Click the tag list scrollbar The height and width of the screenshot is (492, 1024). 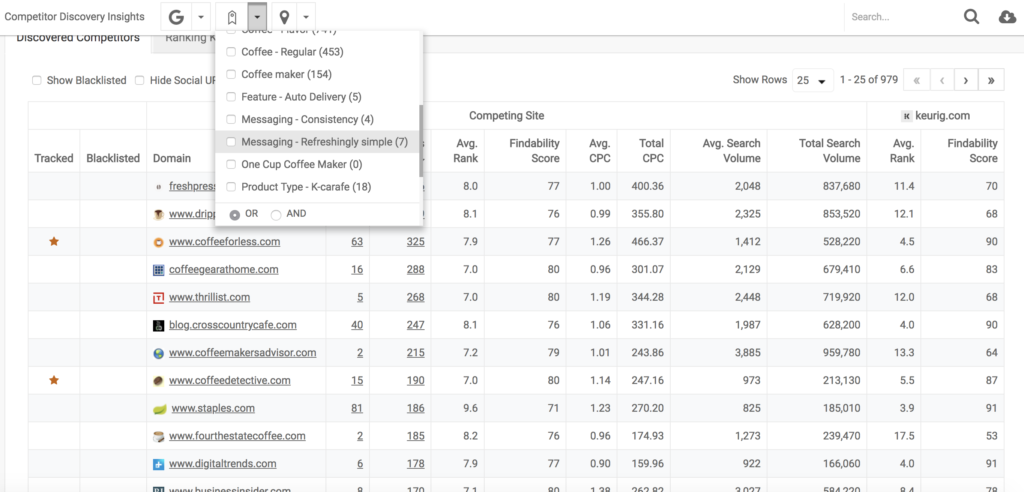point(421,140)
